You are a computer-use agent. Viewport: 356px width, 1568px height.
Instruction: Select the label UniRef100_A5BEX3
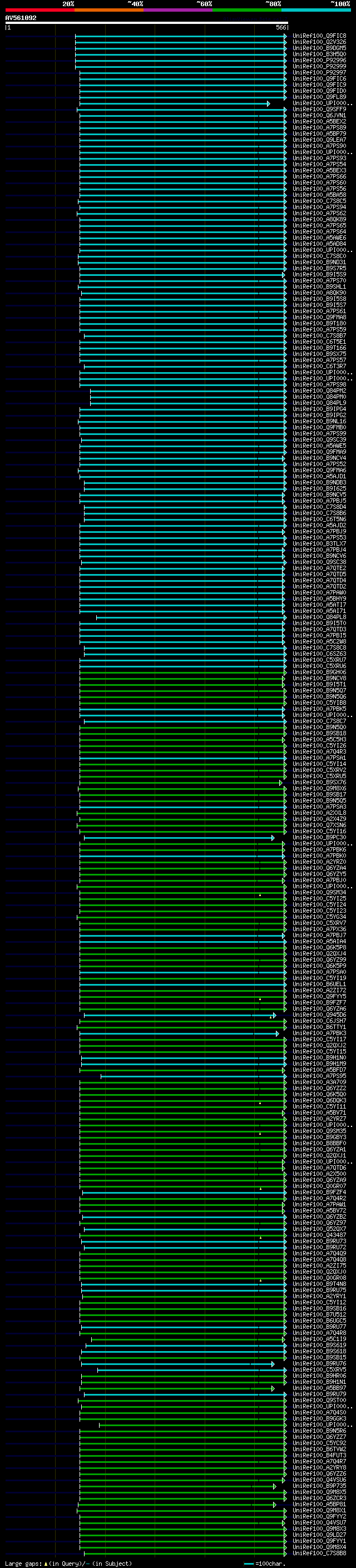(319, 170)
